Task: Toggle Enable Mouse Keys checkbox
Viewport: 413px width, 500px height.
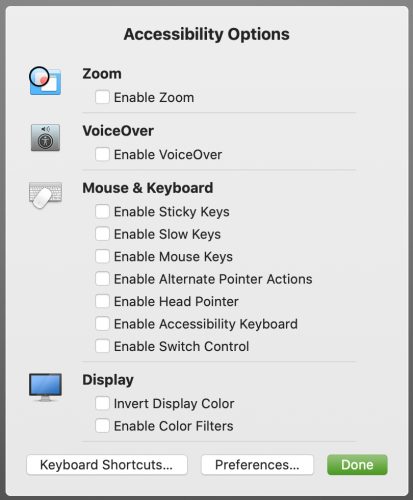Action: coord(102,256)
